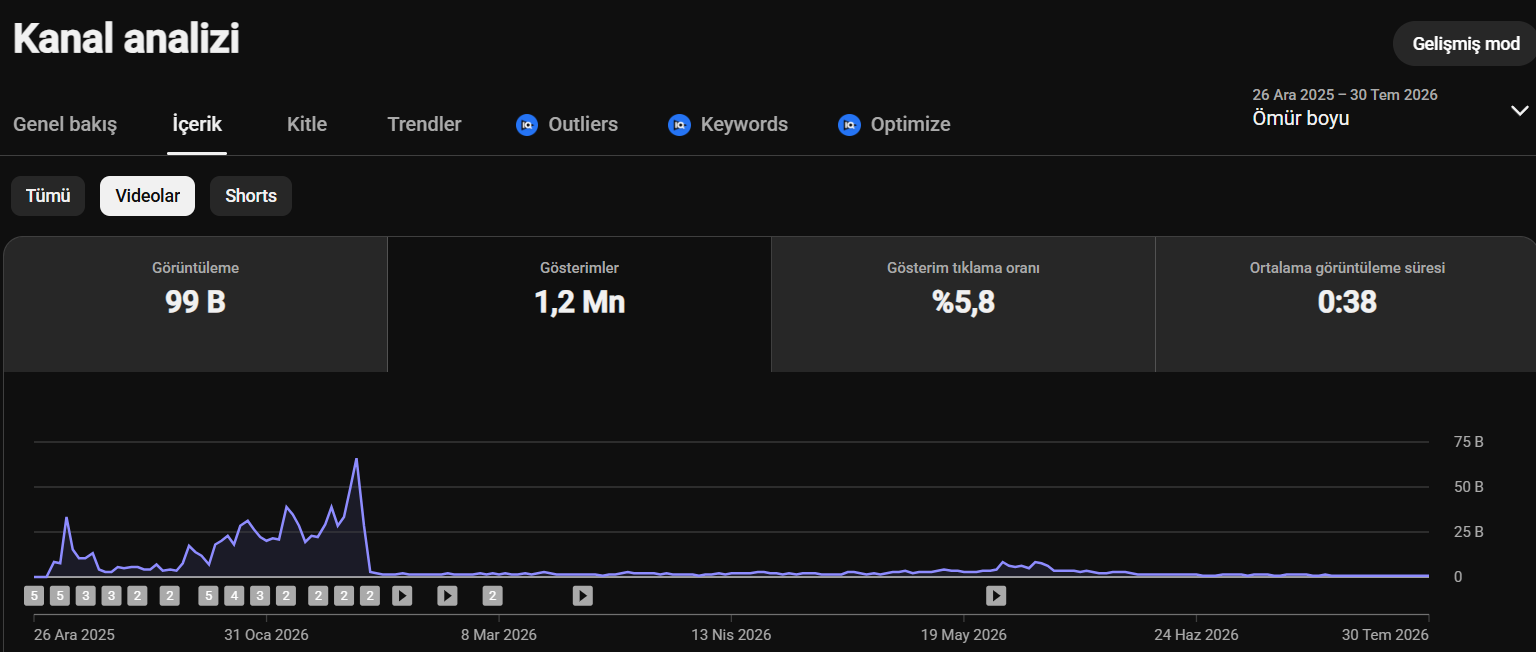Screen dimensions: 1536x652
Task: Click the 30 Tem 2026 axis date
Action: (x=1386, y=635)
